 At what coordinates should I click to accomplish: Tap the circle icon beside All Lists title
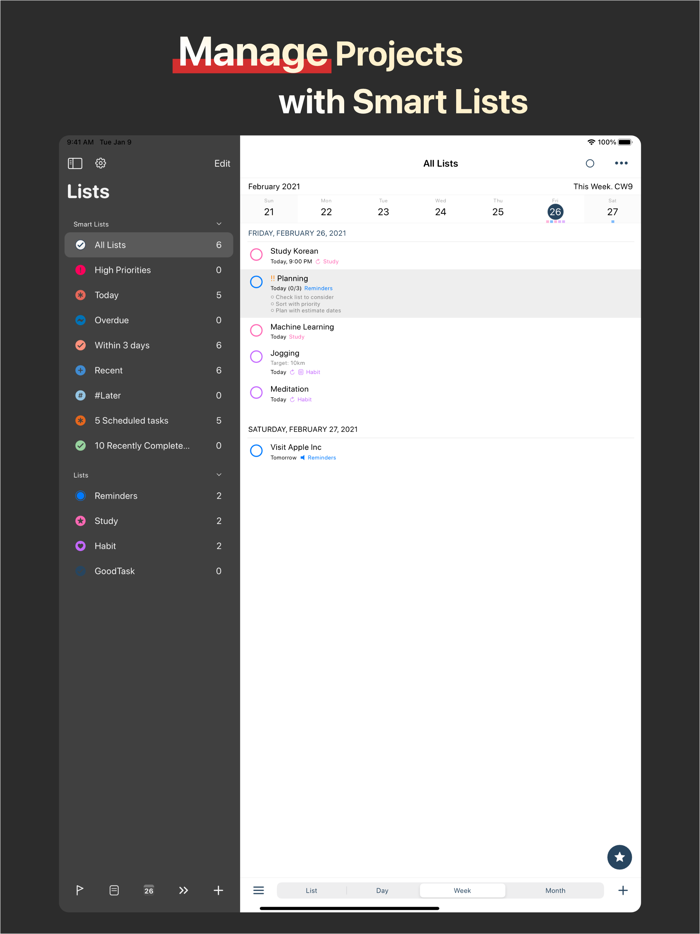590,163
